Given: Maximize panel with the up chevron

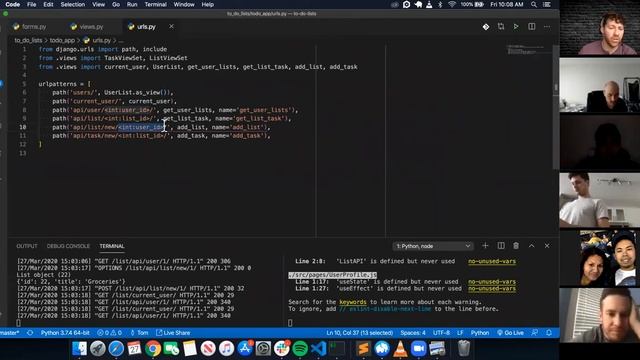Looking at the screenshot, I should pos(531,246).
